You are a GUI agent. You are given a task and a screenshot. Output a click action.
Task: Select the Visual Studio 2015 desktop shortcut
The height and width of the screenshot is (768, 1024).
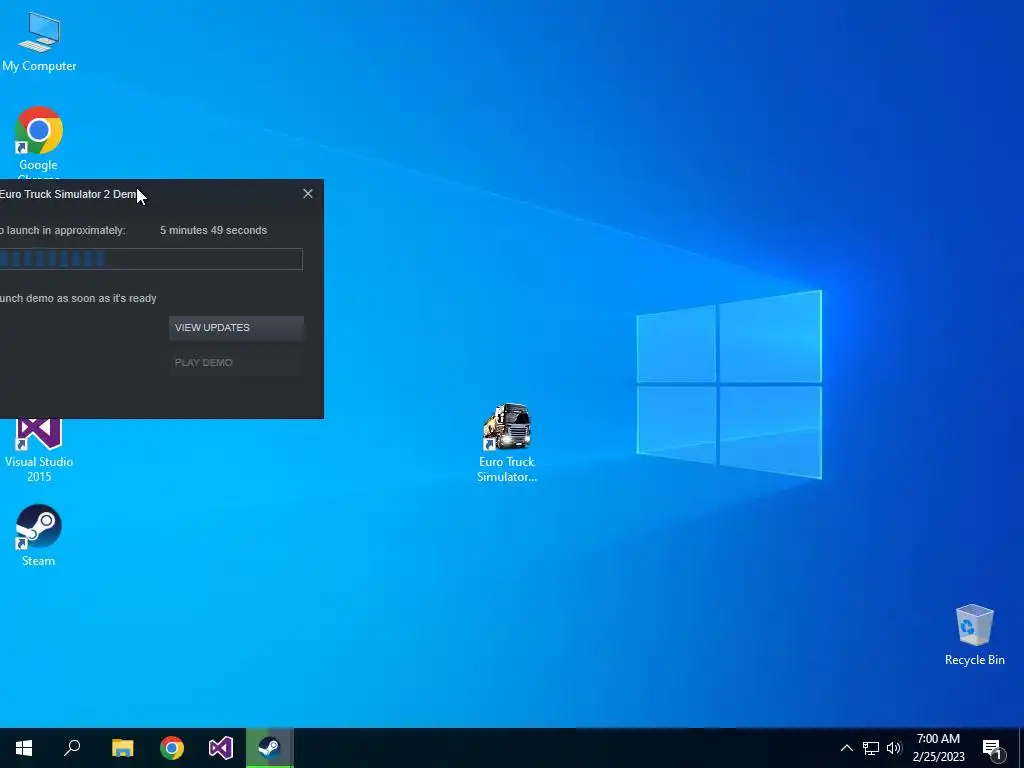point(39,452)
